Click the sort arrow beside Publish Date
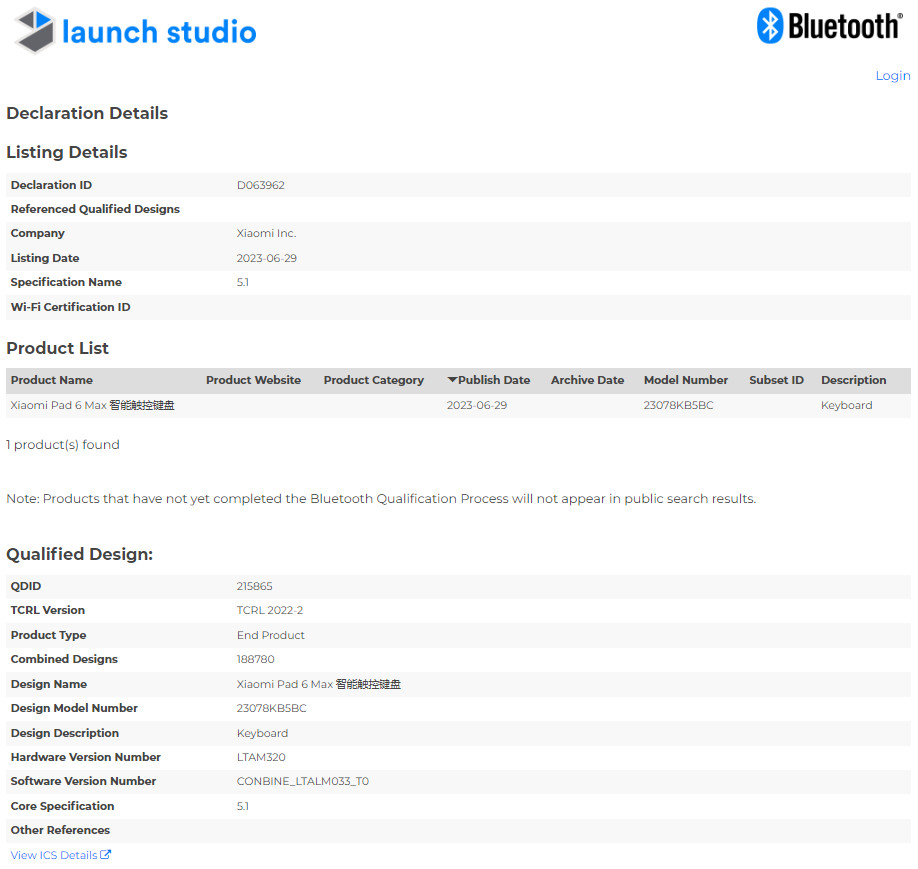The width and height of the screenshot is (918, 869). tap(452, 380)
